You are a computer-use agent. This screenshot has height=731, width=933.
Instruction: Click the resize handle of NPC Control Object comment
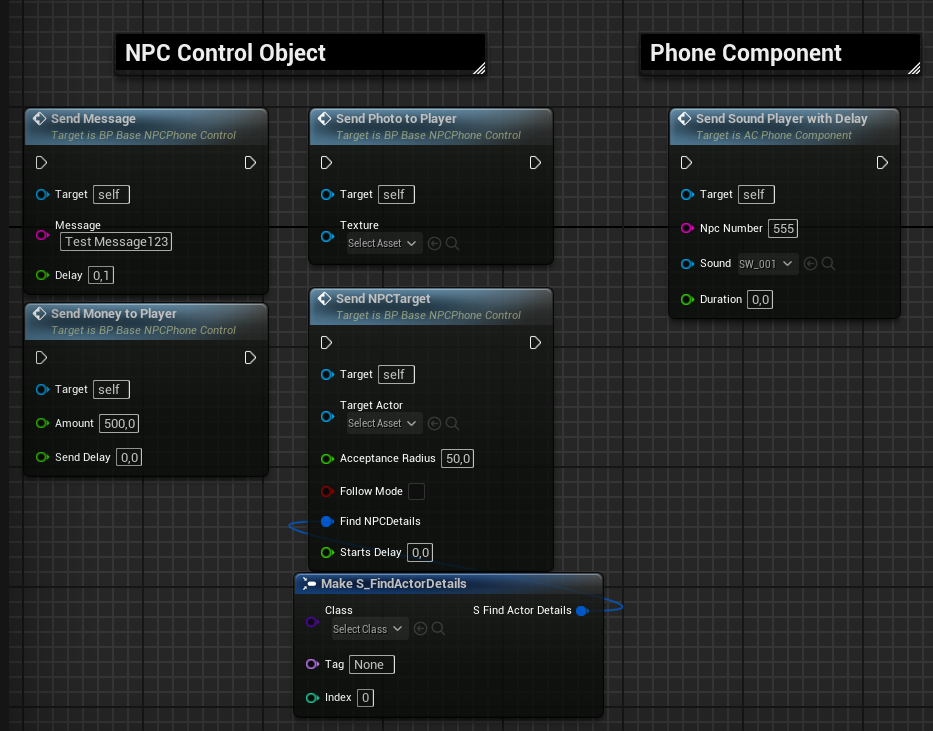[x=479, y=68]
